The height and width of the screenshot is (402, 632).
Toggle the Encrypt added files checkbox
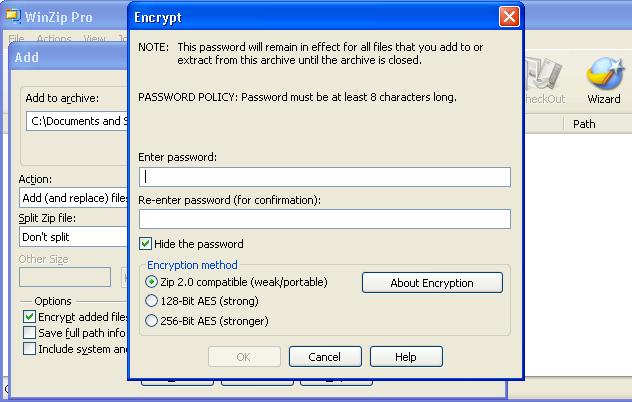click(x=29, y=317)
